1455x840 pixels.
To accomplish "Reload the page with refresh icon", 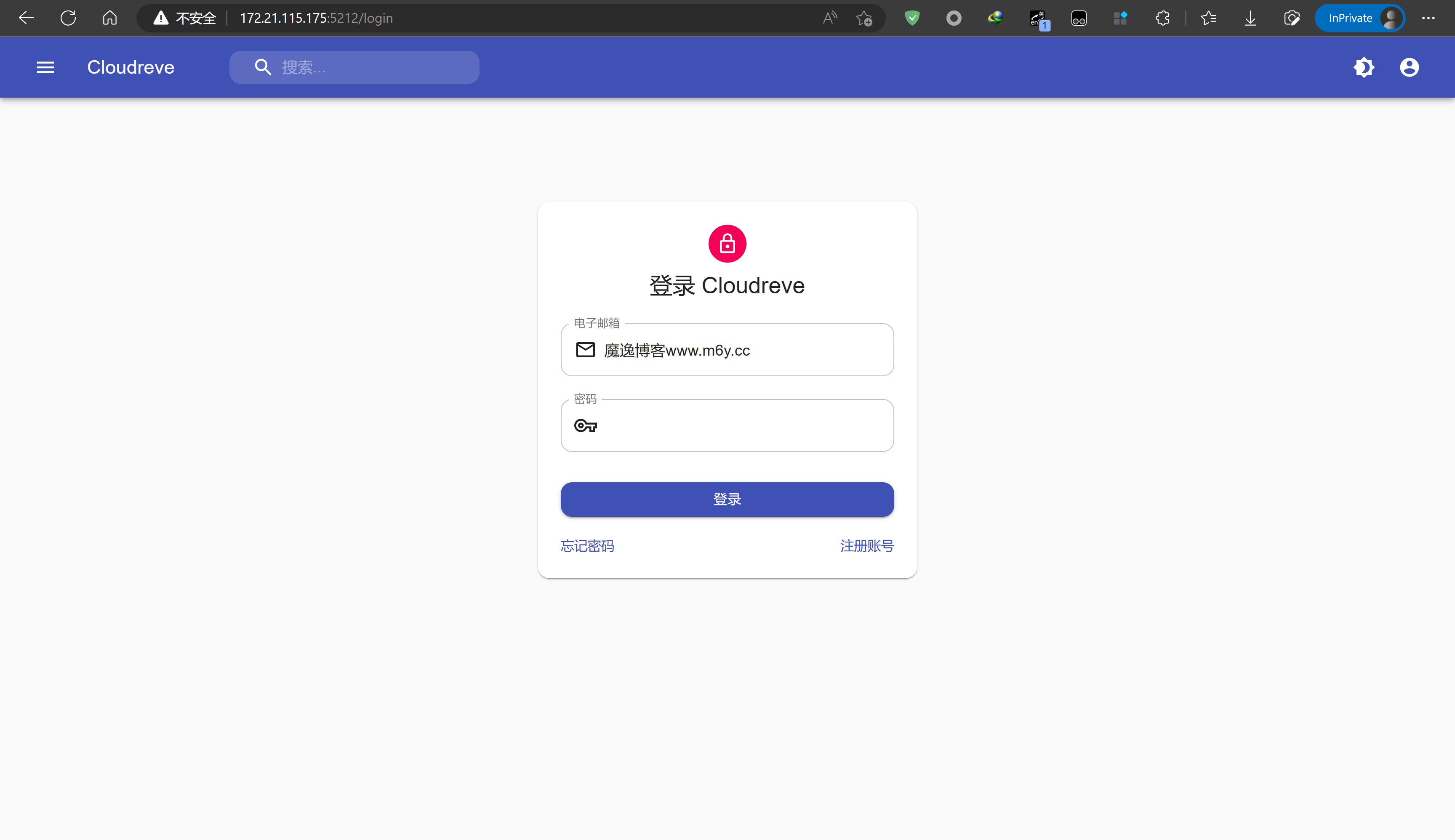I will [68, 18].
